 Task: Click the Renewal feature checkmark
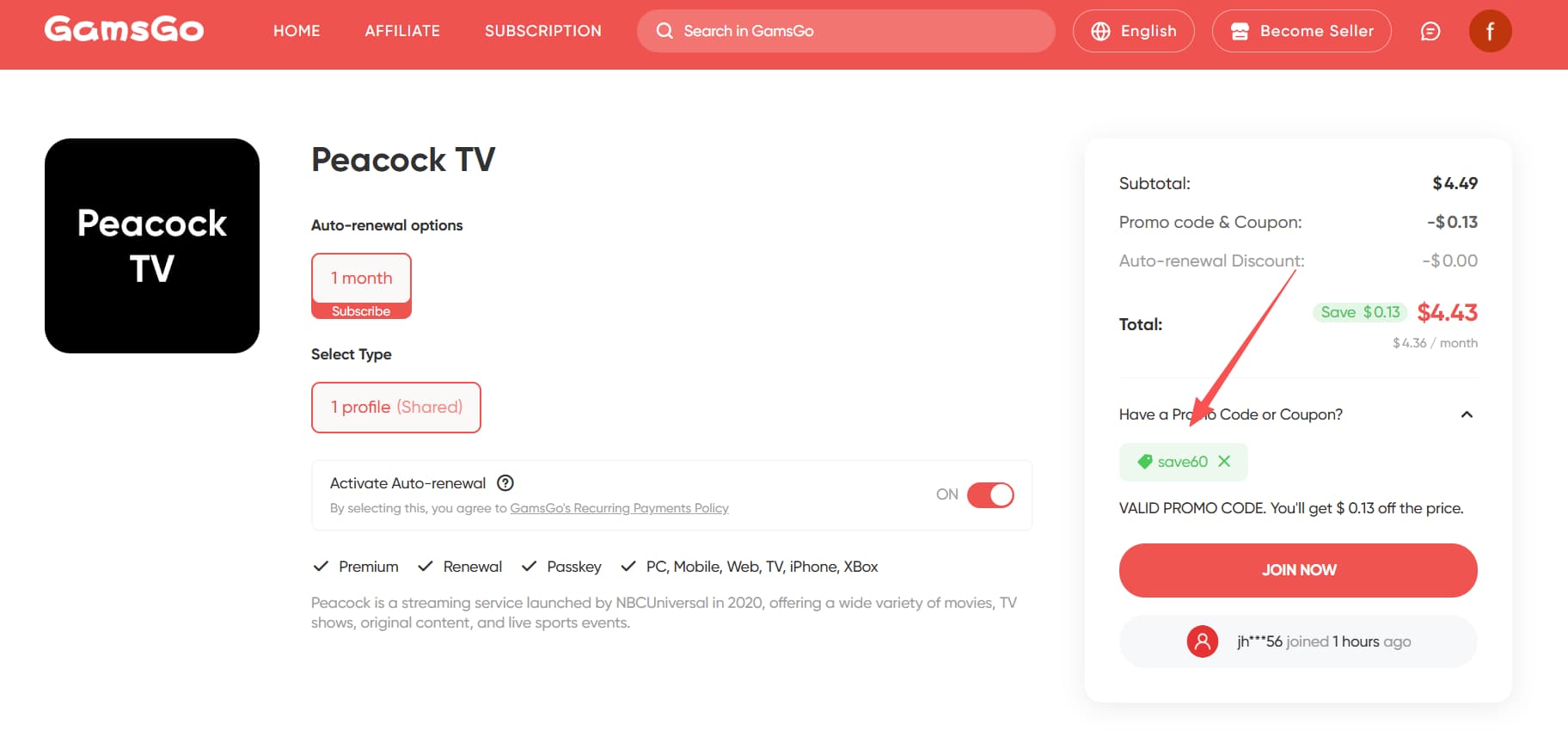[x=425, y=567]
